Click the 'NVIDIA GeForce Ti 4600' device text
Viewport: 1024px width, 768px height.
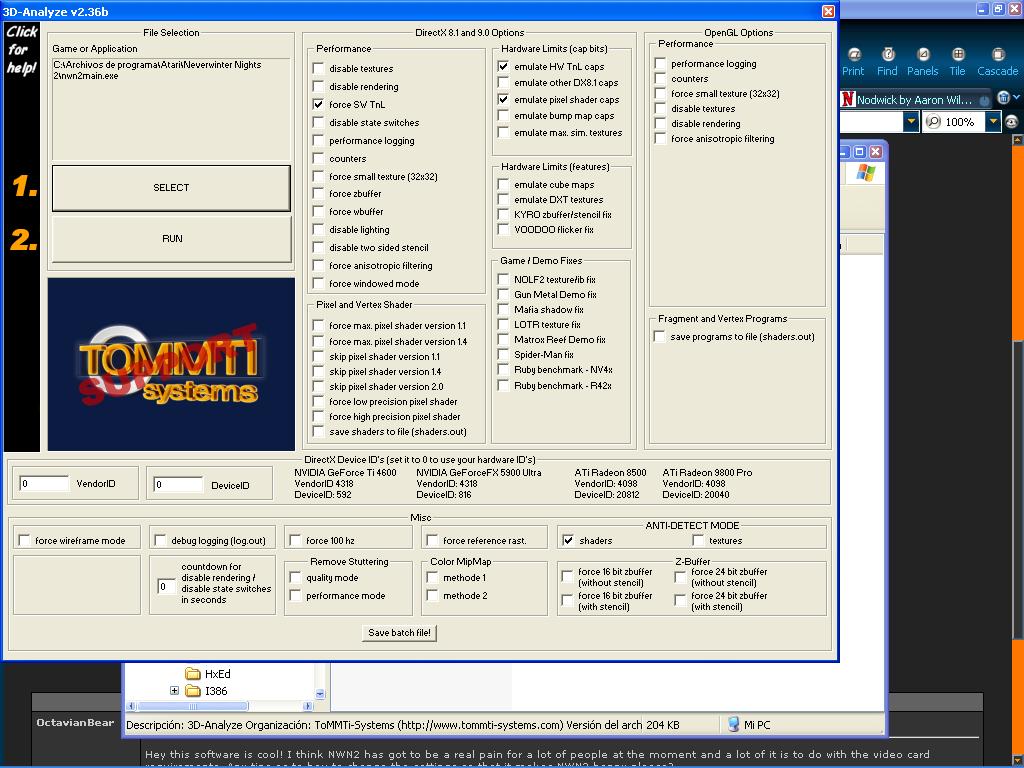click(x=345, y=472)
